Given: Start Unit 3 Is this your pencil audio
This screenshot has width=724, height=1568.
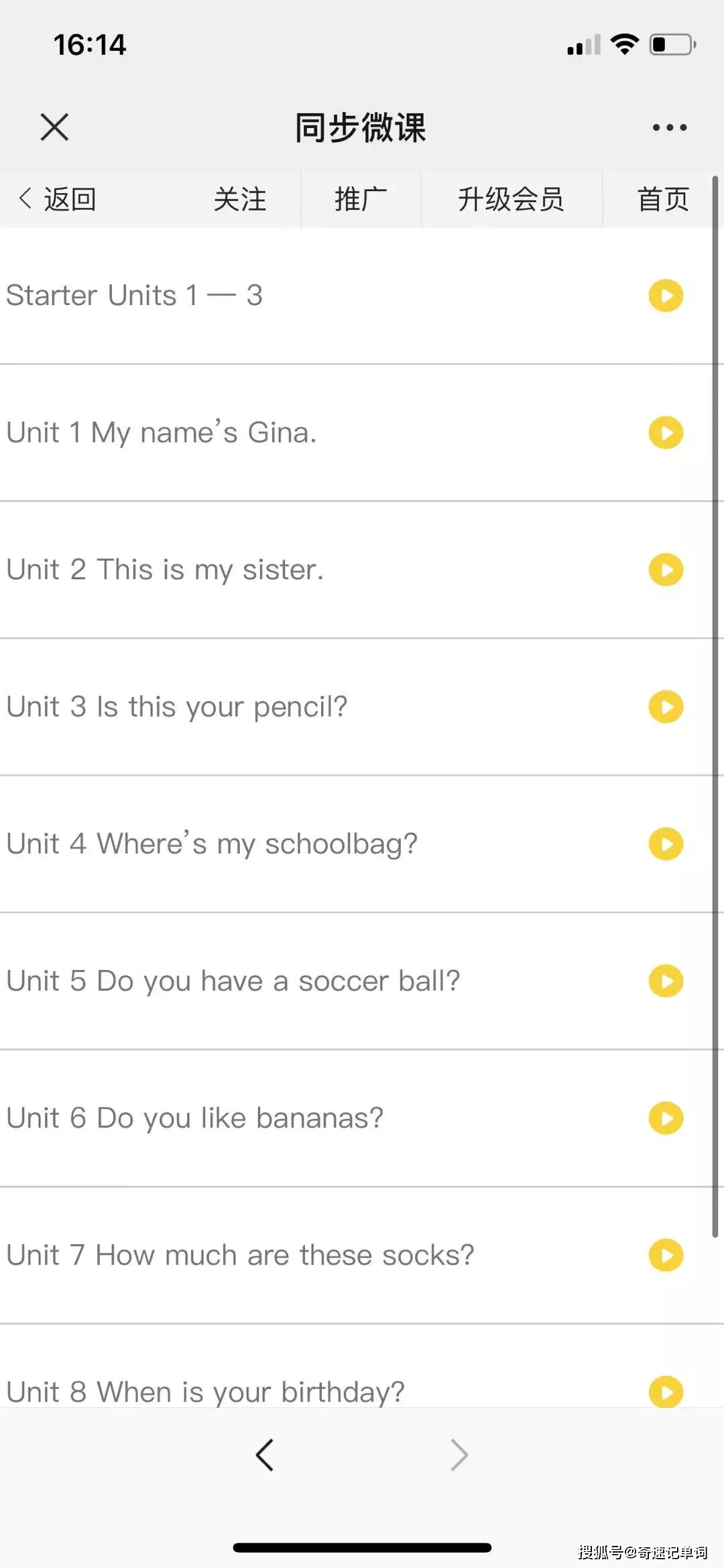Looking at the screenshot, I should [x=666, y=707].
